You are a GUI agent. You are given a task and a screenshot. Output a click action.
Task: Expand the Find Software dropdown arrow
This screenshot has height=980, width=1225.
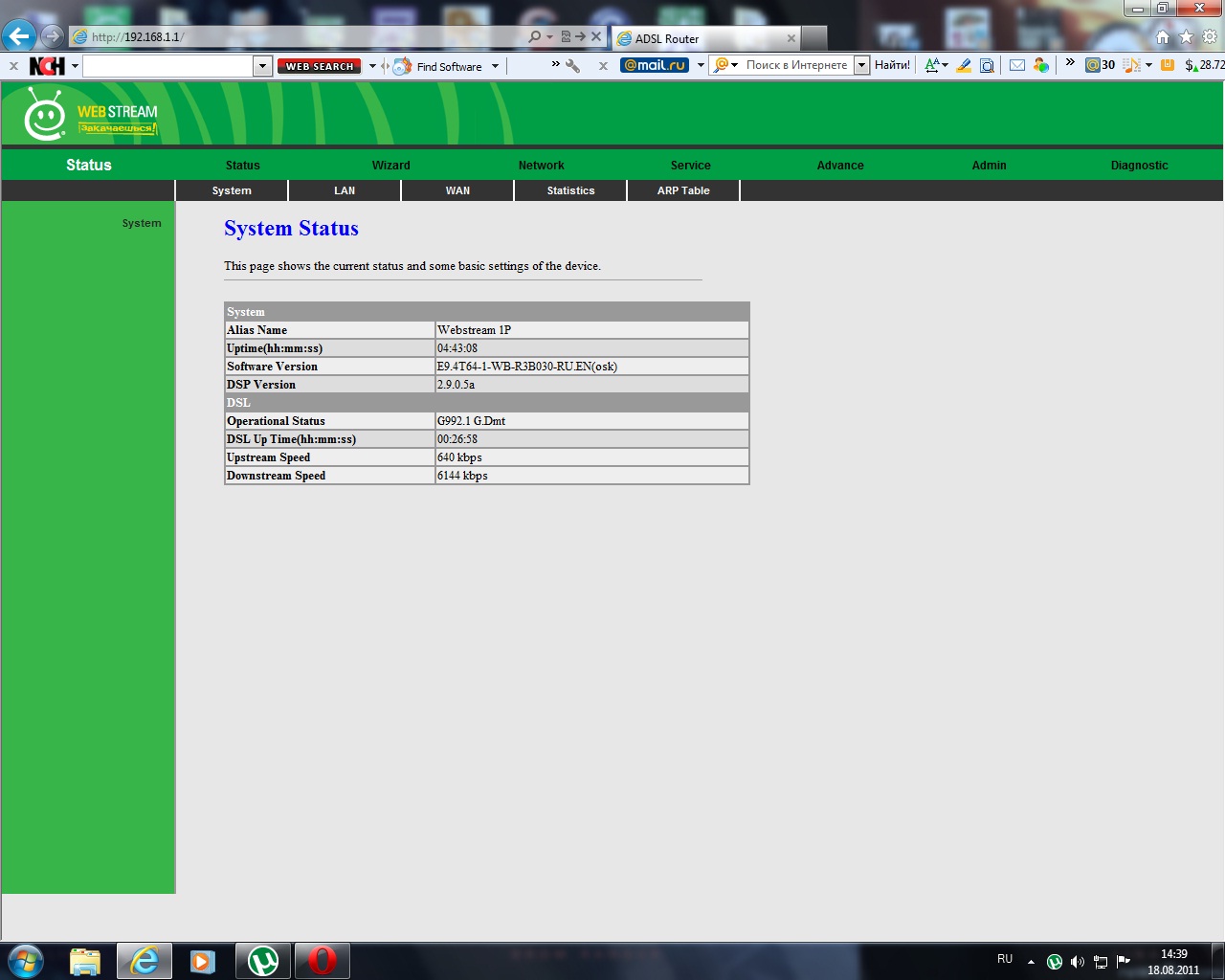495,66
